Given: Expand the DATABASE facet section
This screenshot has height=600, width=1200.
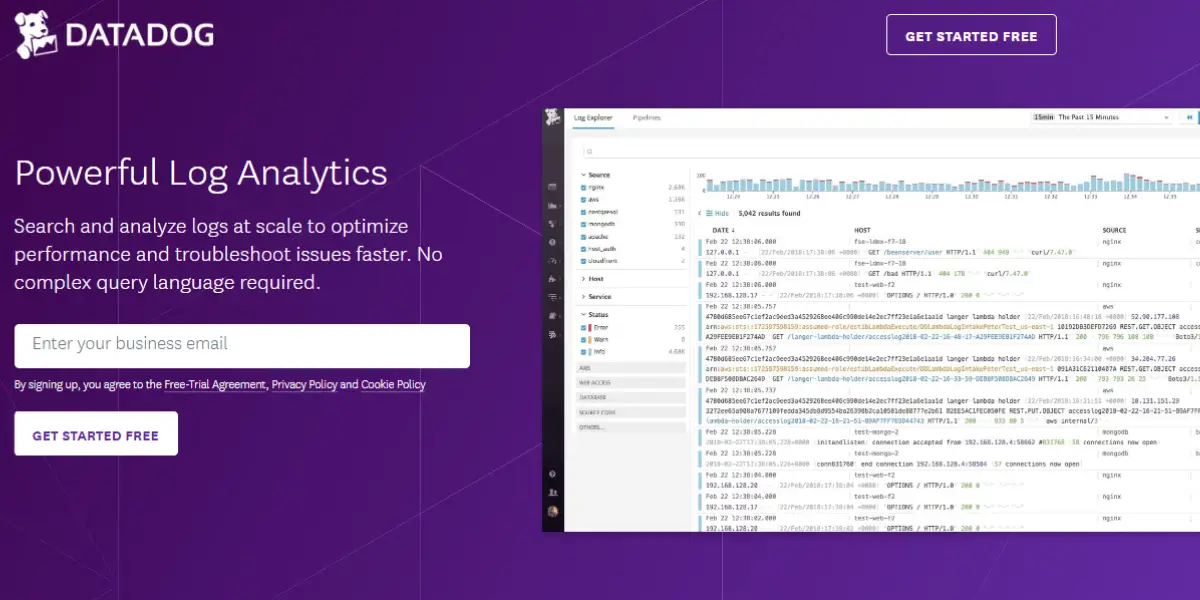Looking at the screenshot, I should click(x=632, y=397).
